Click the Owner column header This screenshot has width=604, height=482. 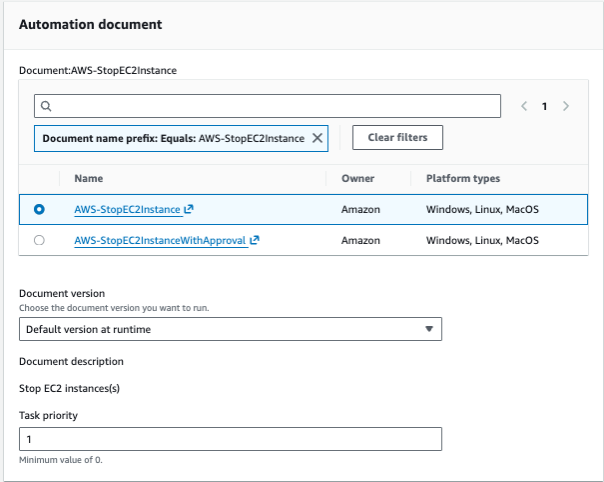click(358, 178)
